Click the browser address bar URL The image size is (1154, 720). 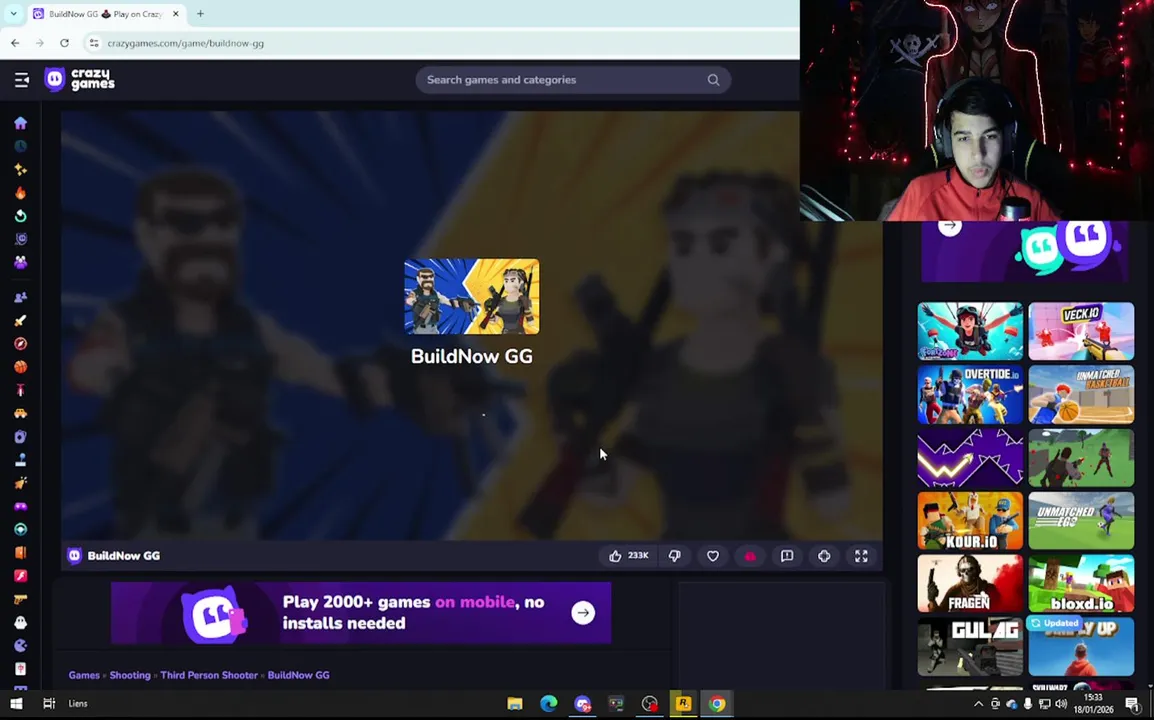(185, 43)
